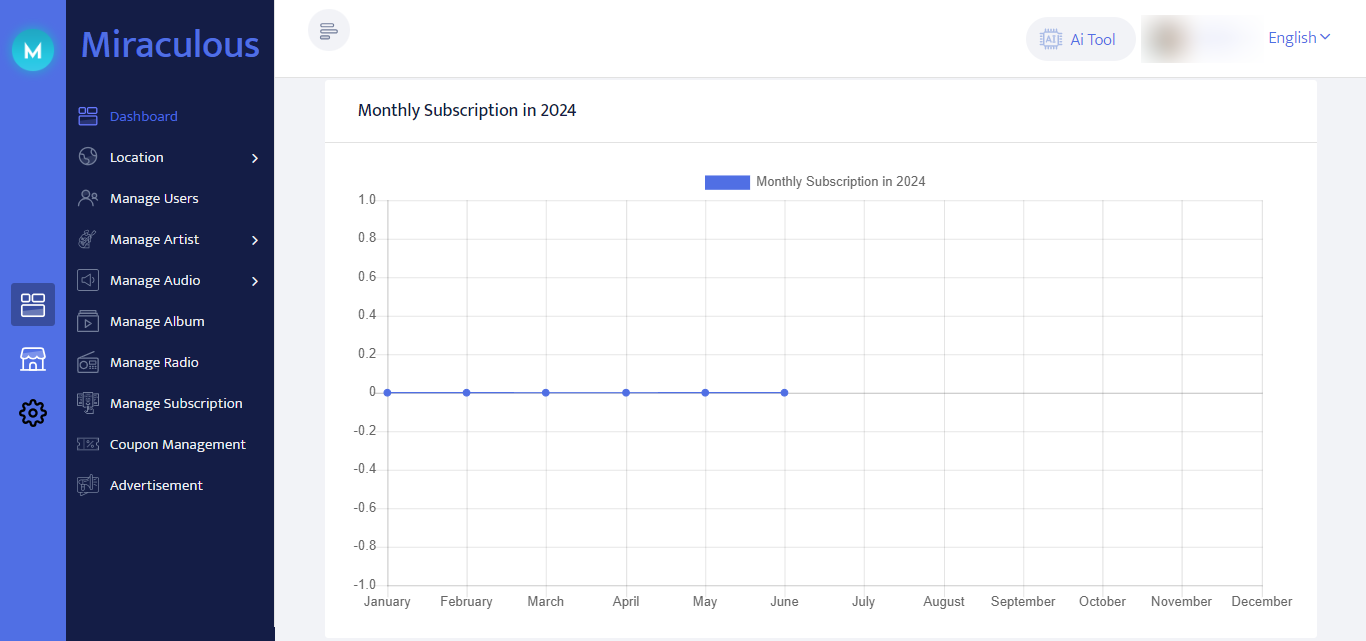Select the Dashboard menu item
Screen dimensions: 1366x641
[143, 117]
